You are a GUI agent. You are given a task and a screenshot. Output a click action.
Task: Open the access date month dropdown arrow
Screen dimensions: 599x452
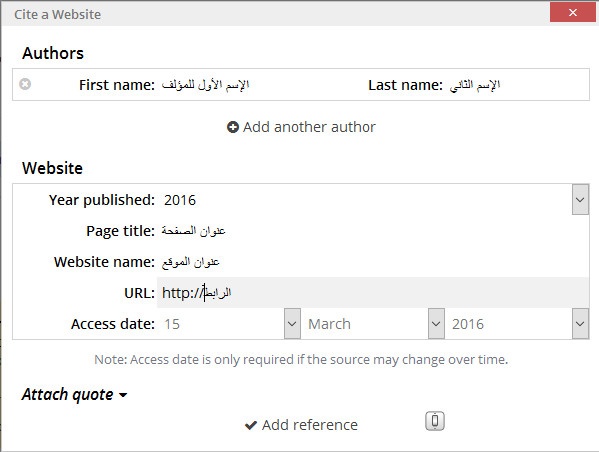click(x=436, y=324)
